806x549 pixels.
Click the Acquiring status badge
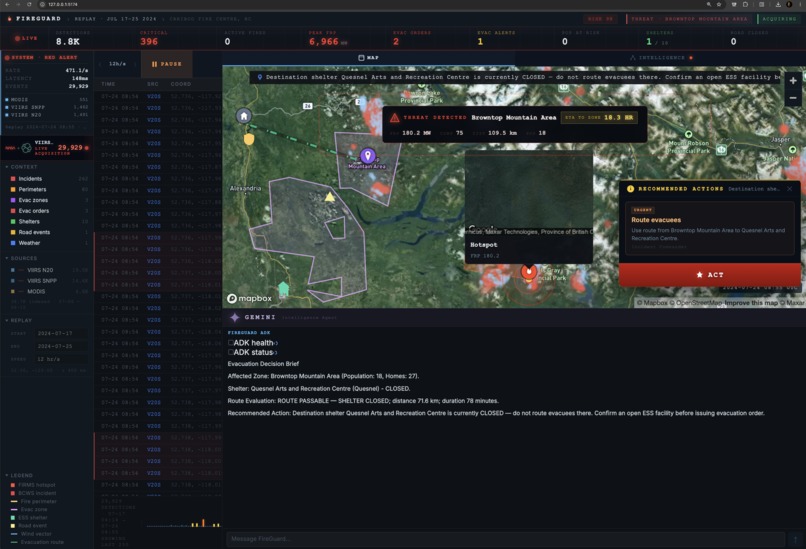click(x=779, y=19)
